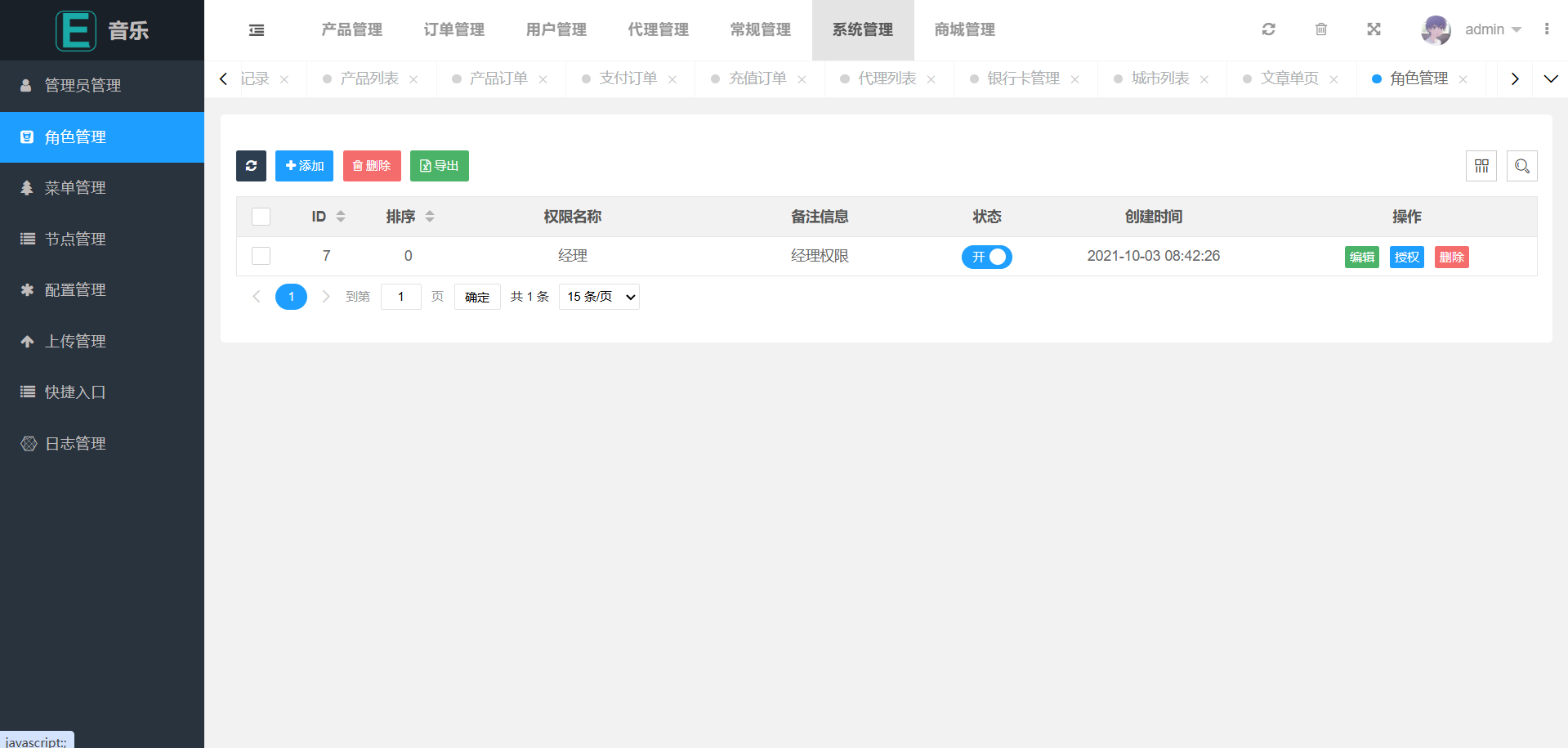This screenshot has height=748, width=1568.
Task: Check the select-all checkbox in table header
Action: pyautogui.click(x=261, y=217)
